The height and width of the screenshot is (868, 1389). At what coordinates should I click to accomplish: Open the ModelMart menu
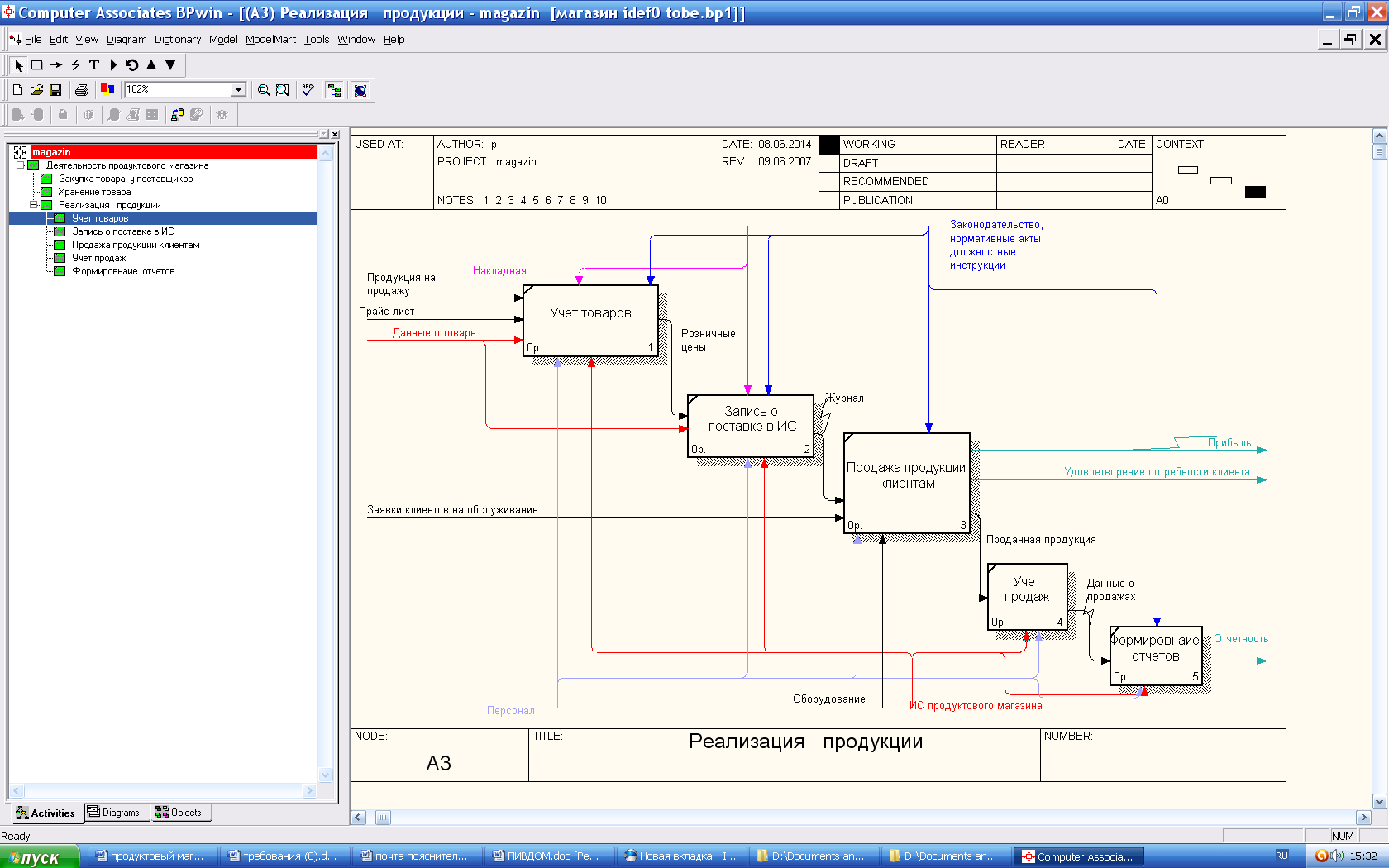(x=270, y=39)
